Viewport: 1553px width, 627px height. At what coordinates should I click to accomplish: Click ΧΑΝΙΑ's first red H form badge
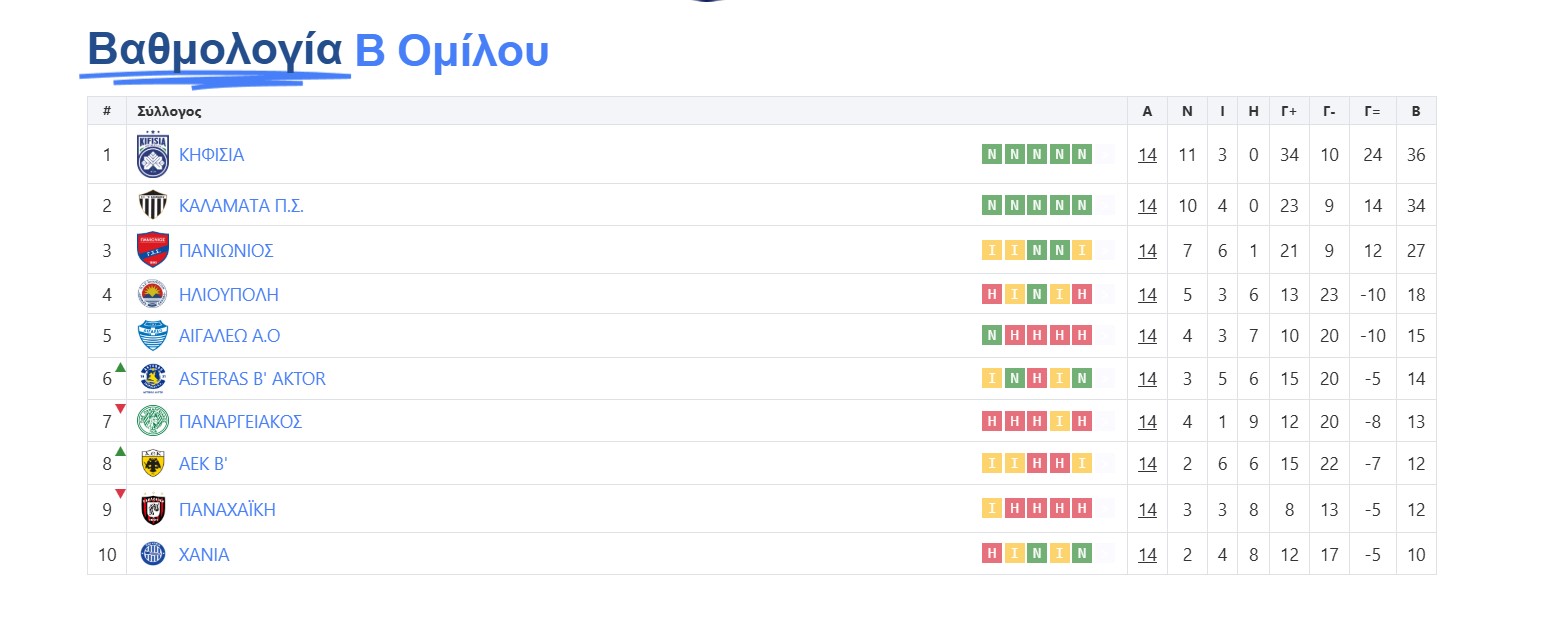pos(991,554)
